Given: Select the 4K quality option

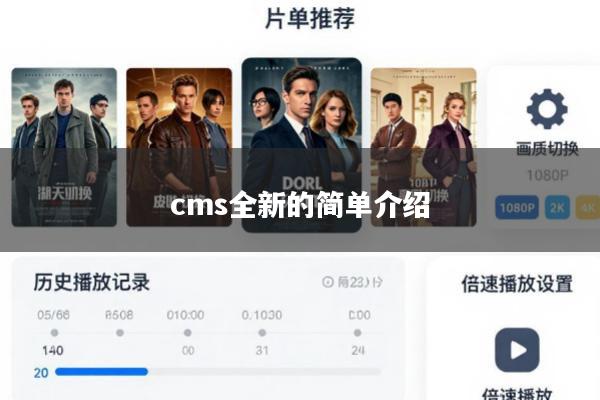Looking at the screenshot, I should coord(587,207).
